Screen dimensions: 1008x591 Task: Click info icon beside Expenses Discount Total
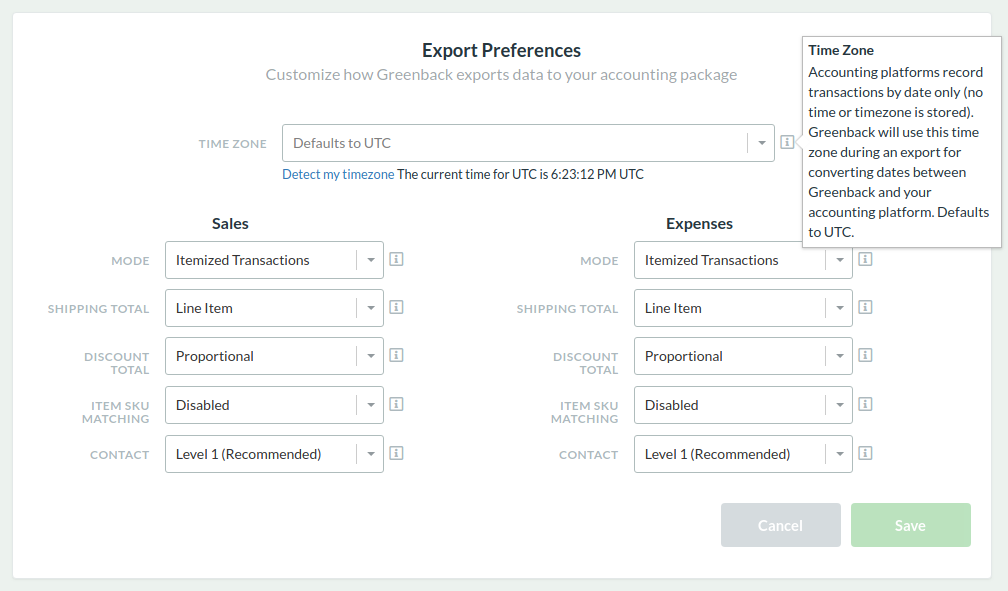click(x=865, y=355)
